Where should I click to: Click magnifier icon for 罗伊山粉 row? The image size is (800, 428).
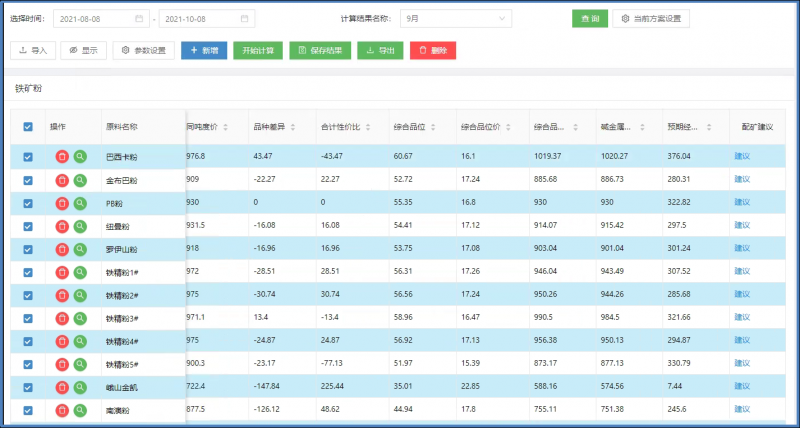[x=80, y=249]
